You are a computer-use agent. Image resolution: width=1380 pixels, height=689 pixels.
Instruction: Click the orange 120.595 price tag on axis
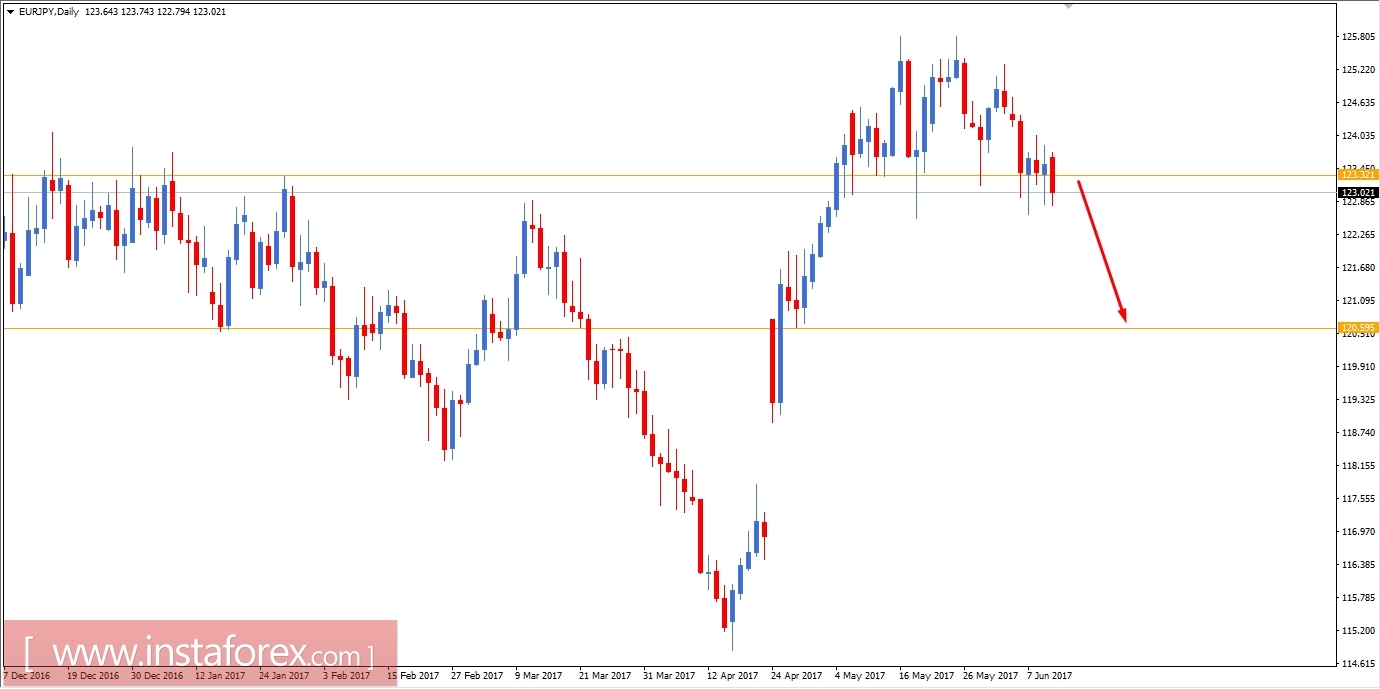1358,328
